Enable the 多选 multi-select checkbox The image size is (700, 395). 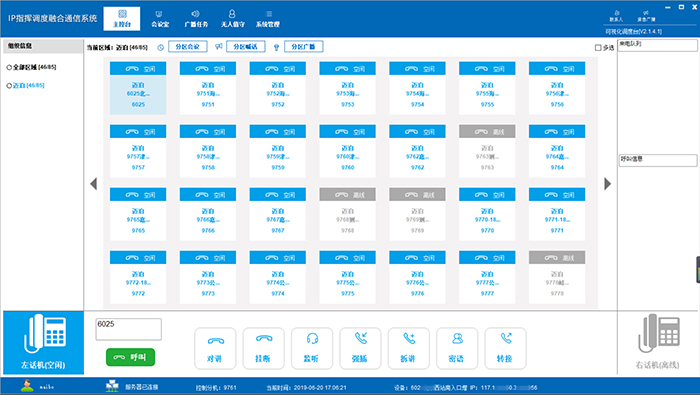point(598,48)
